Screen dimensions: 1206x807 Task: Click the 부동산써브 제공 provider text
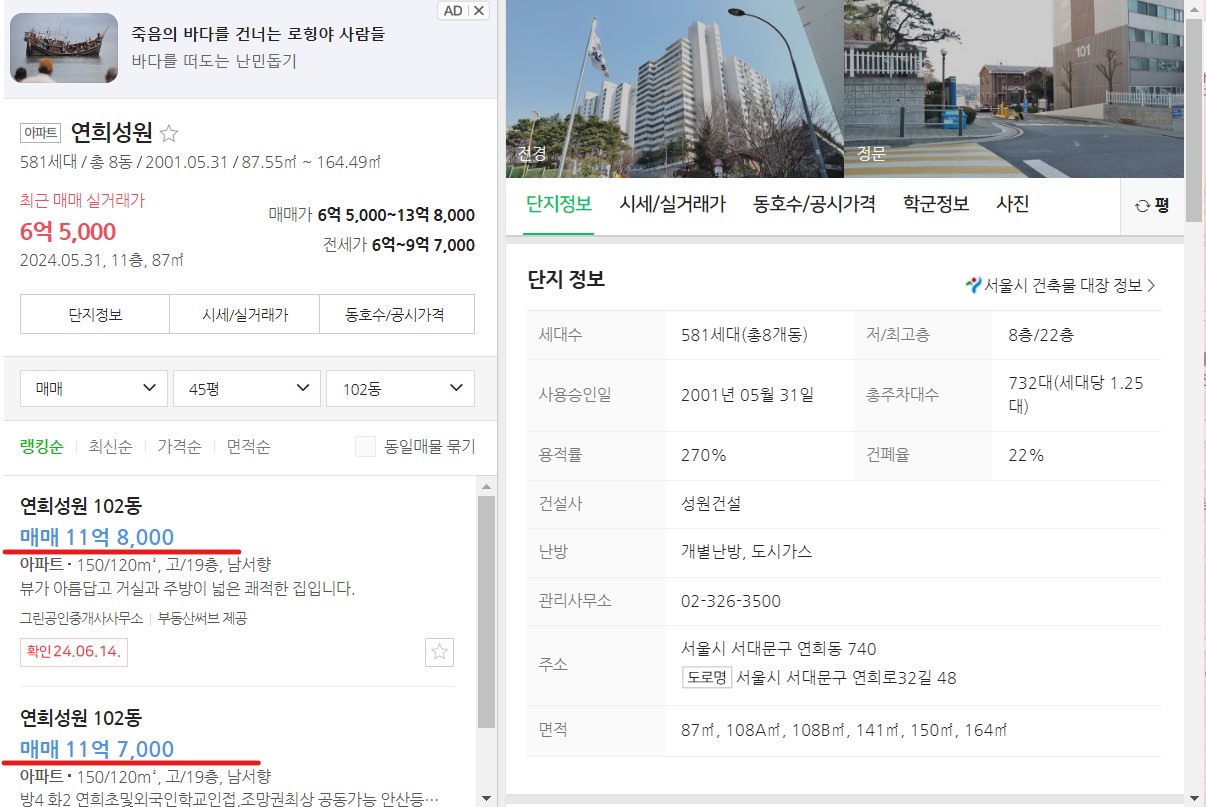point(202,618)
